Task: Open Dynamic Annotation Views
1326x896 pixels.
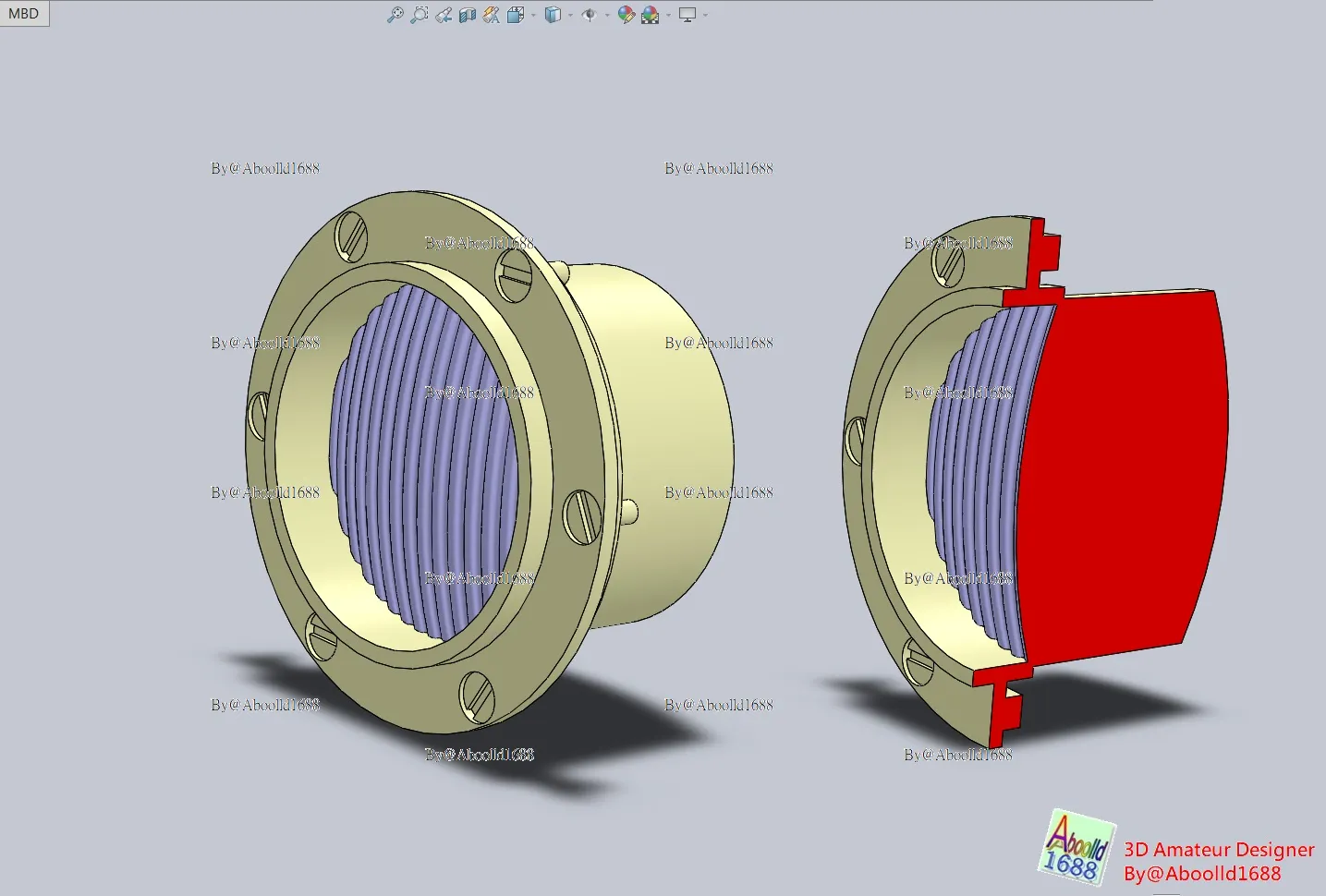Action: pyautogui.click(x=492, y=15)
